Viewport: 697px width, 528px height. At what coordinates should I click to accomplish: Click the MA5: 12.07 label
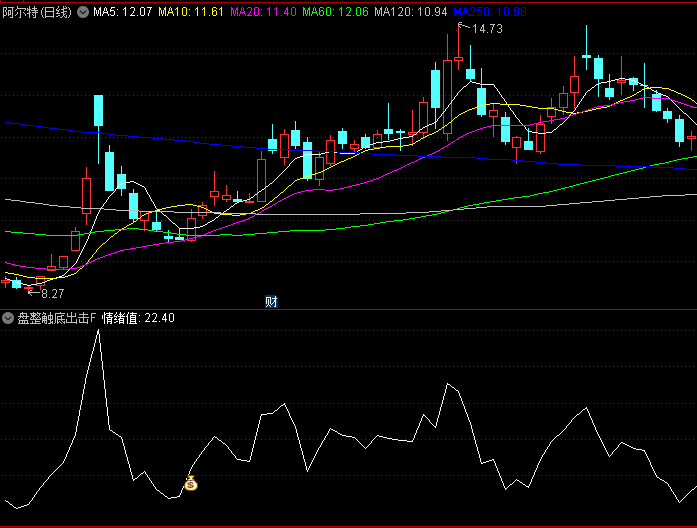[x=123, y=12]
